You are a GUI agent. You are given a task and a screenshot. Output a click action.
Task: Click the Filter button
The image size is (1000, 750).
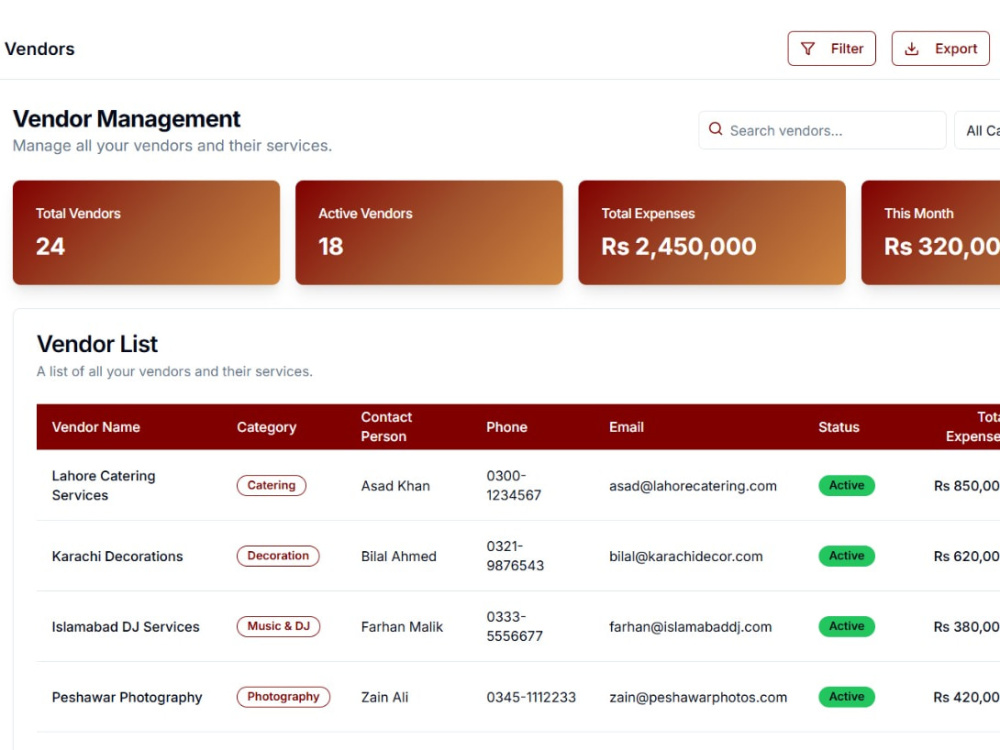click(831, 48)
